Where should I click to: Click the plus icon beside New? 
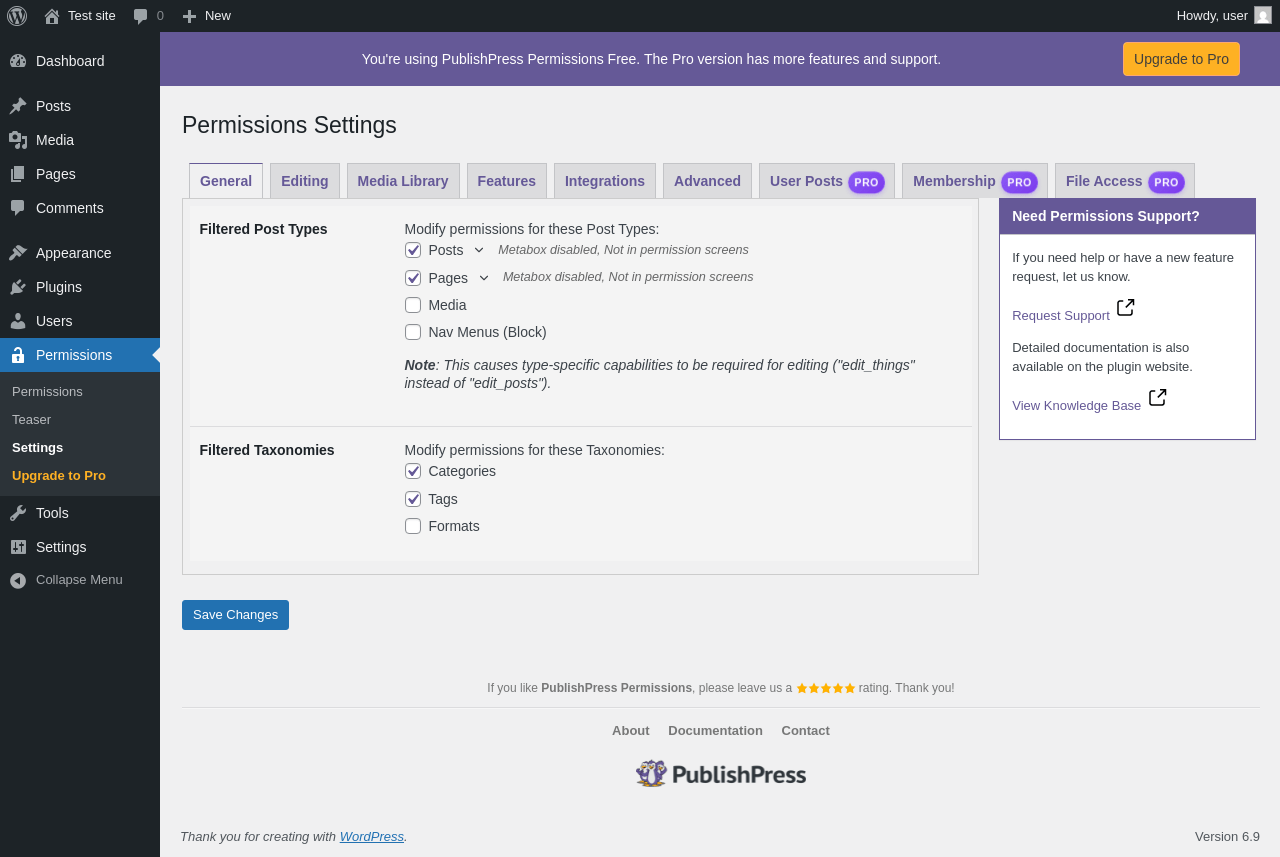click(189, 16)
